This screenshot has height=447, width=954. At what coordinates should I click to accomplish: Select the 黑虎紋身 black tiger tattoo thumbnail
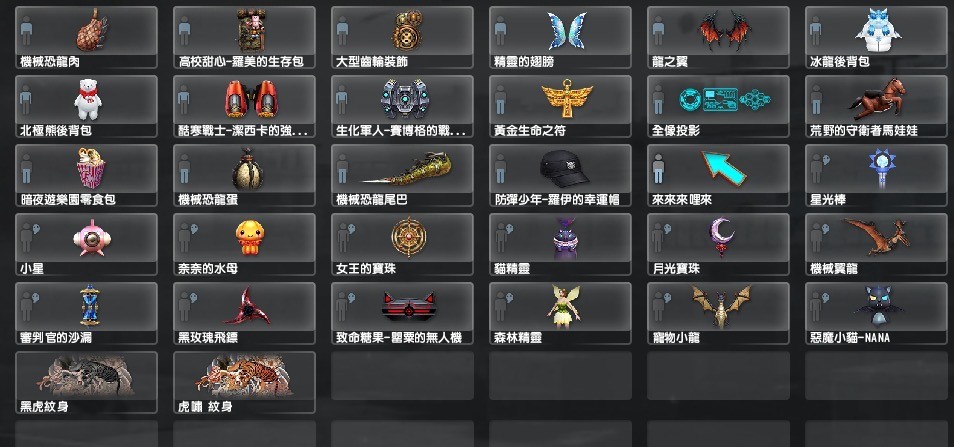(x=86, y=383)
